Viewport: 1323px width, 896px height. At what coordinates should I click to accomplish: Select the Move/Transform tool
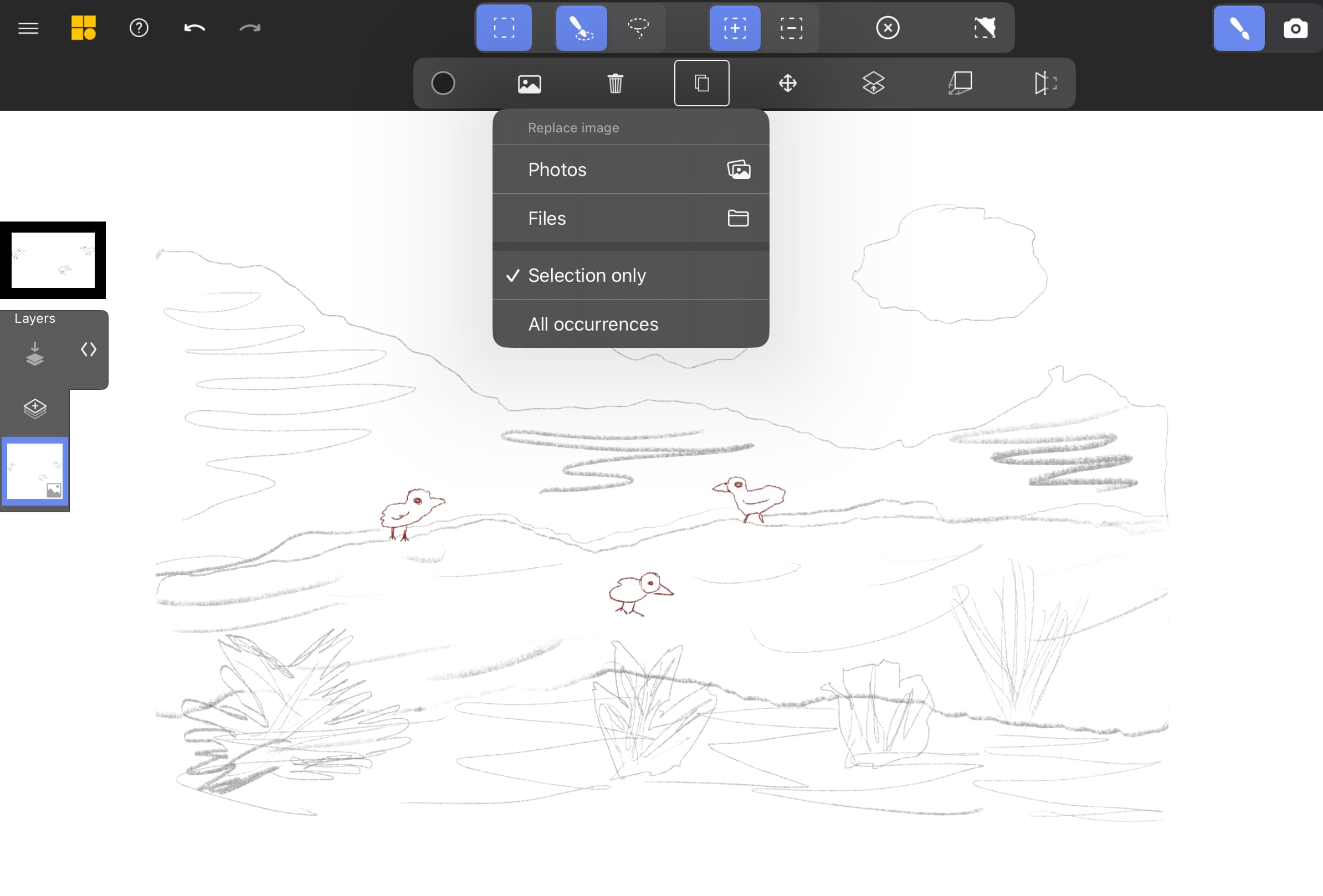(788, 83)
